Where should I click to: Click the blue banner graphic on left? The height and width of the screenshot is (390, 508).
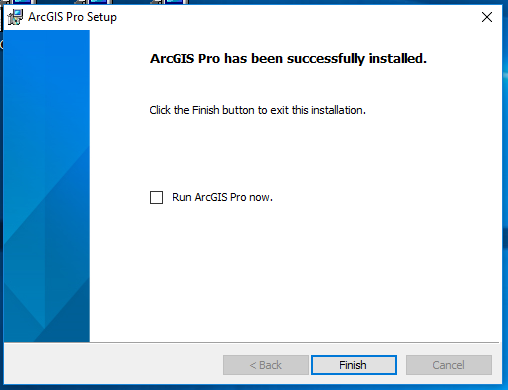tap(47, 186)
